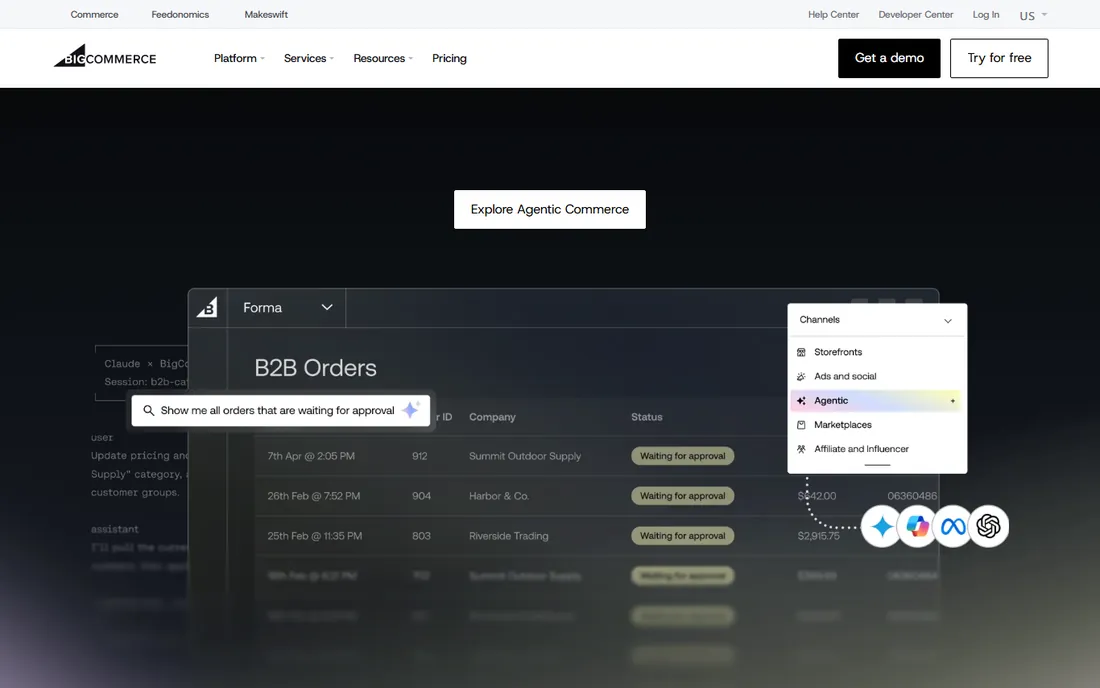Click the sparkle icon in search box
Viewport: 1100px width, 688px height.
[411, 410]
